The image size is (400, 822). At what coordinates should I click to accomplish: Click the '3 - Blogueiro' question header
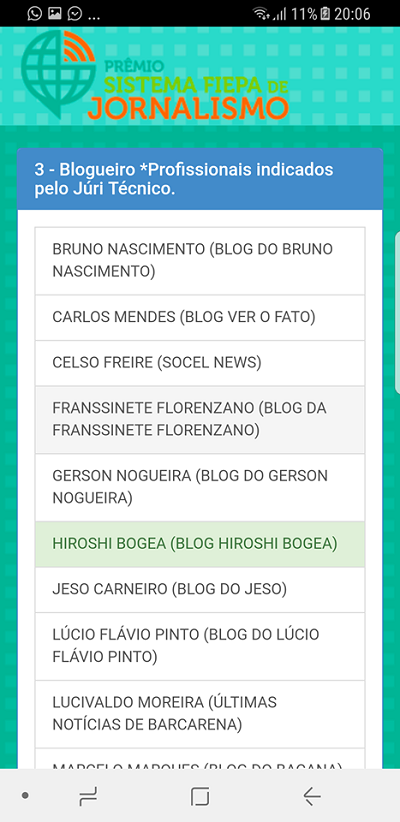pos(200,179)
